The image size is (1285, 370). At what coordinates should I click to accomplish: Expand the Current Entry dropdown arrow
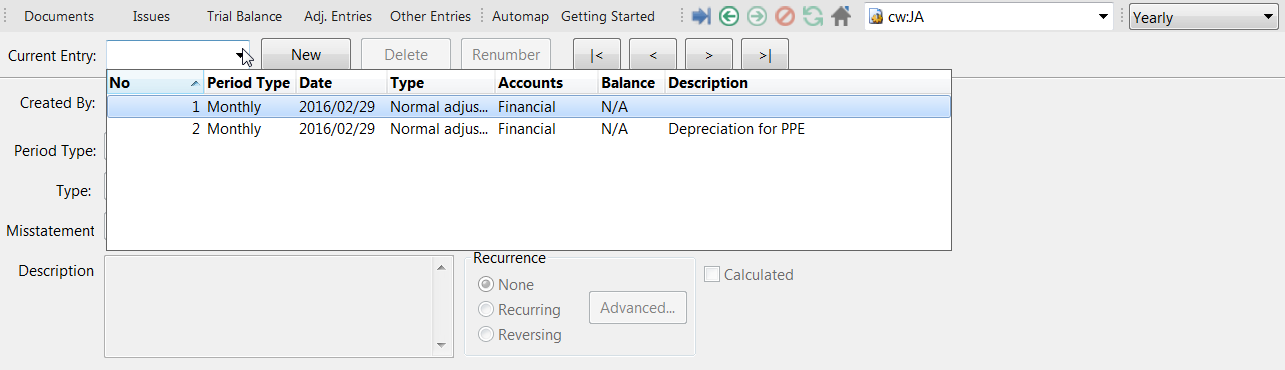241,56
